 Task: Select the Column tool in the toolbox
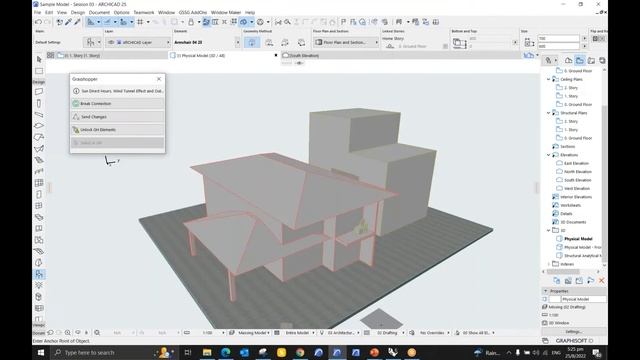tap(39, 103)
